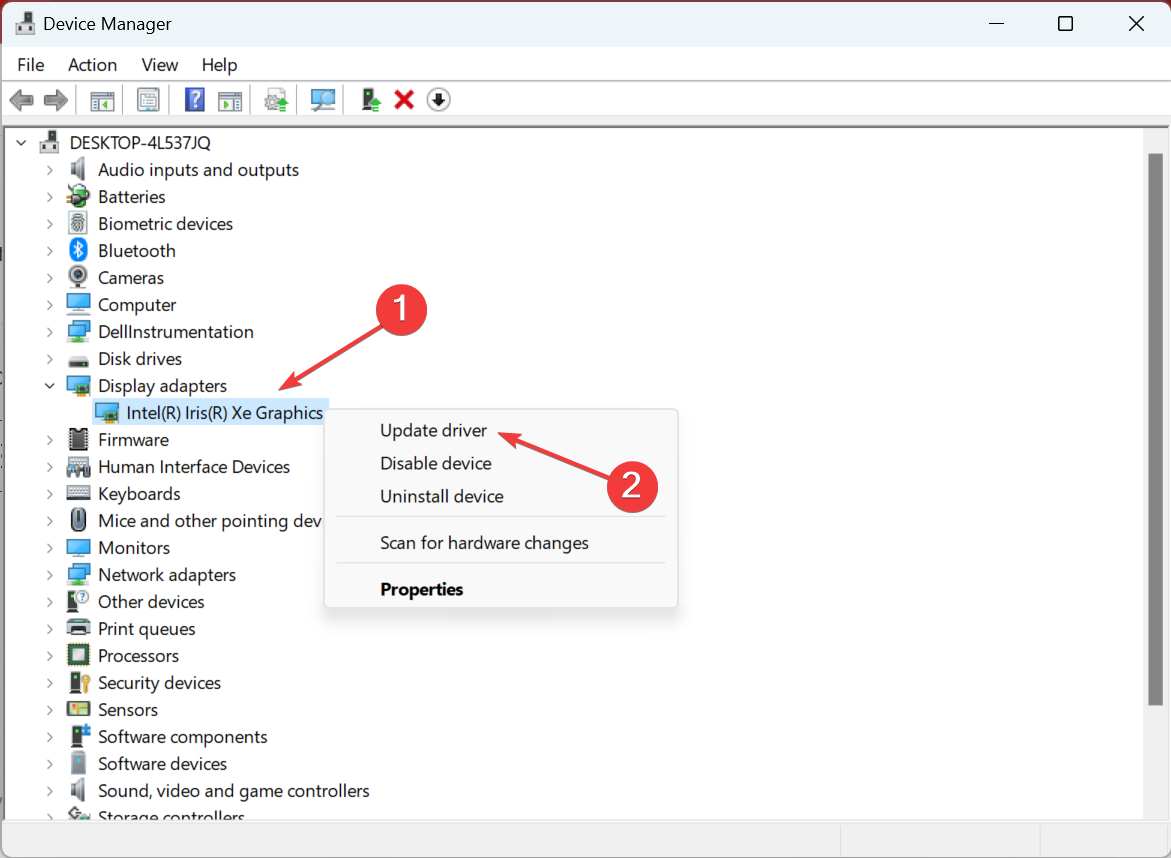Screen dimensions: 1171x858
Task: Select the Processors tree item
Action: (x=138, y=656)
